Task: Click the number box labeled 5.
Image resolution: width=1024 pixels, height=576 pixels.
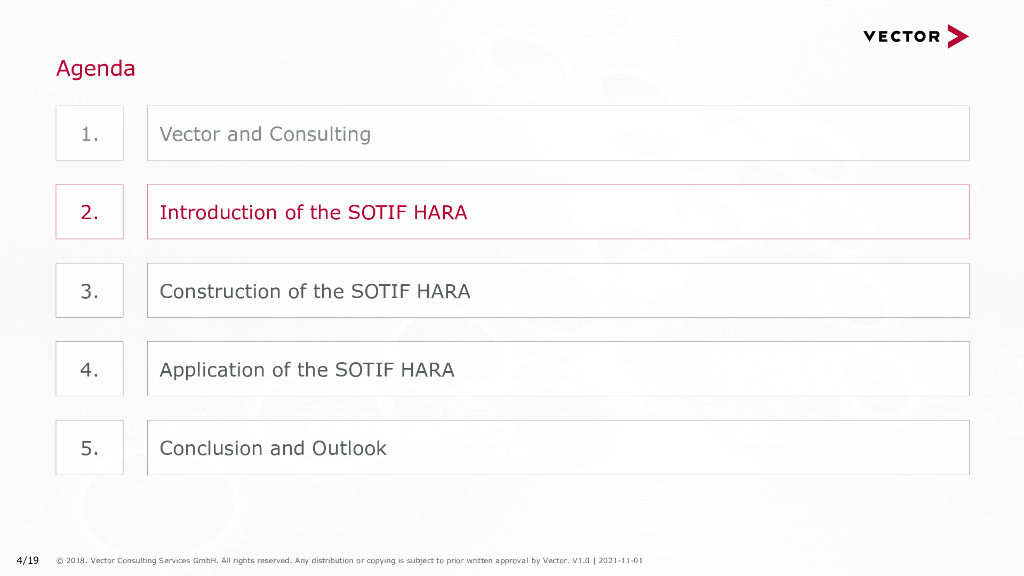Action: (90, 448)
